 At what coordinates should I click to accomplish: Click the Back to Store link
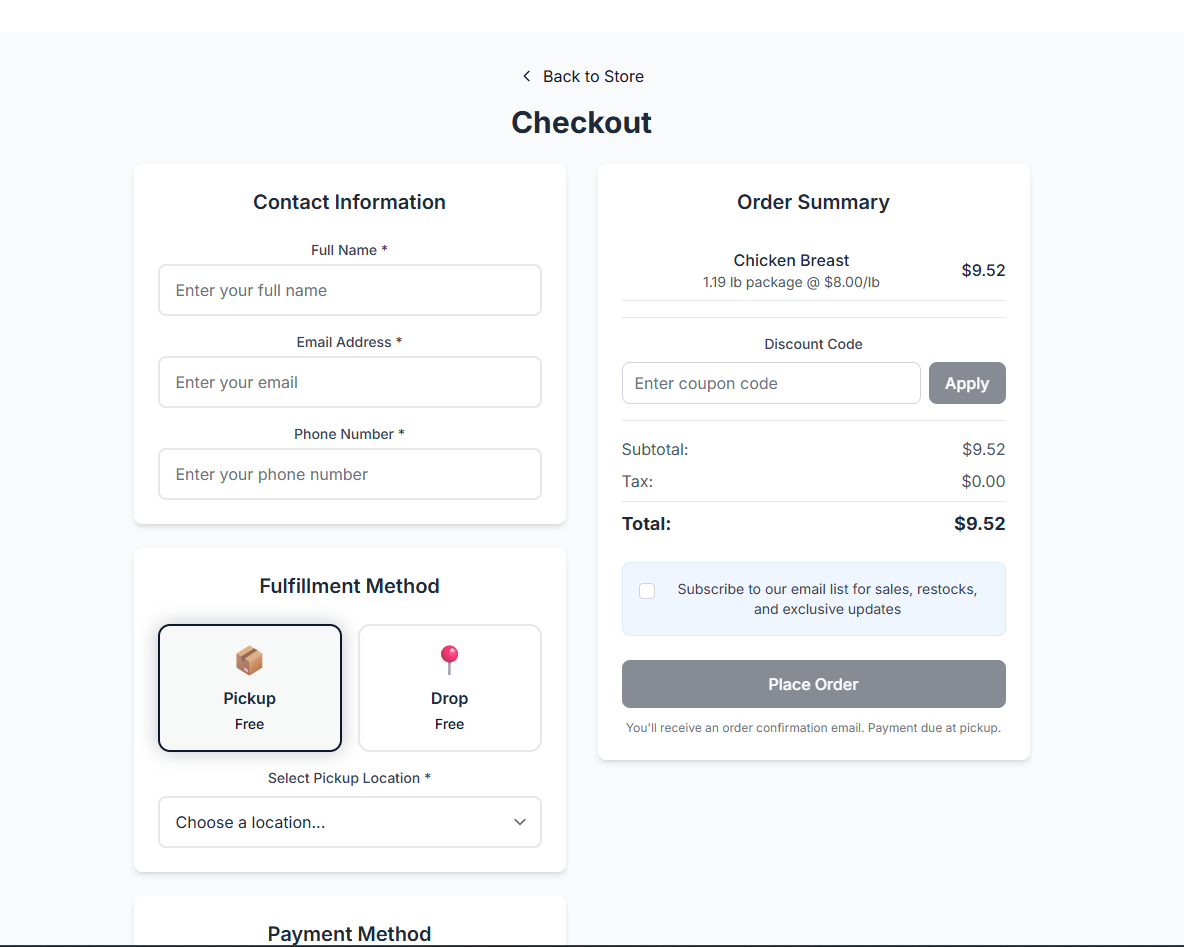click(x=593, y=76)
